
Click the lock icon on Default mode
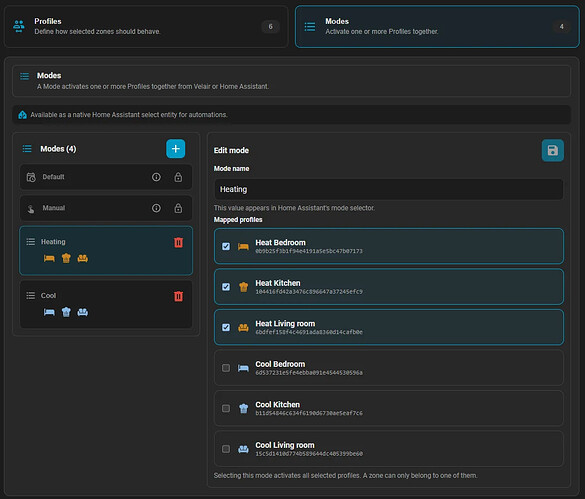pyautogui.click(x=178, y=177)
